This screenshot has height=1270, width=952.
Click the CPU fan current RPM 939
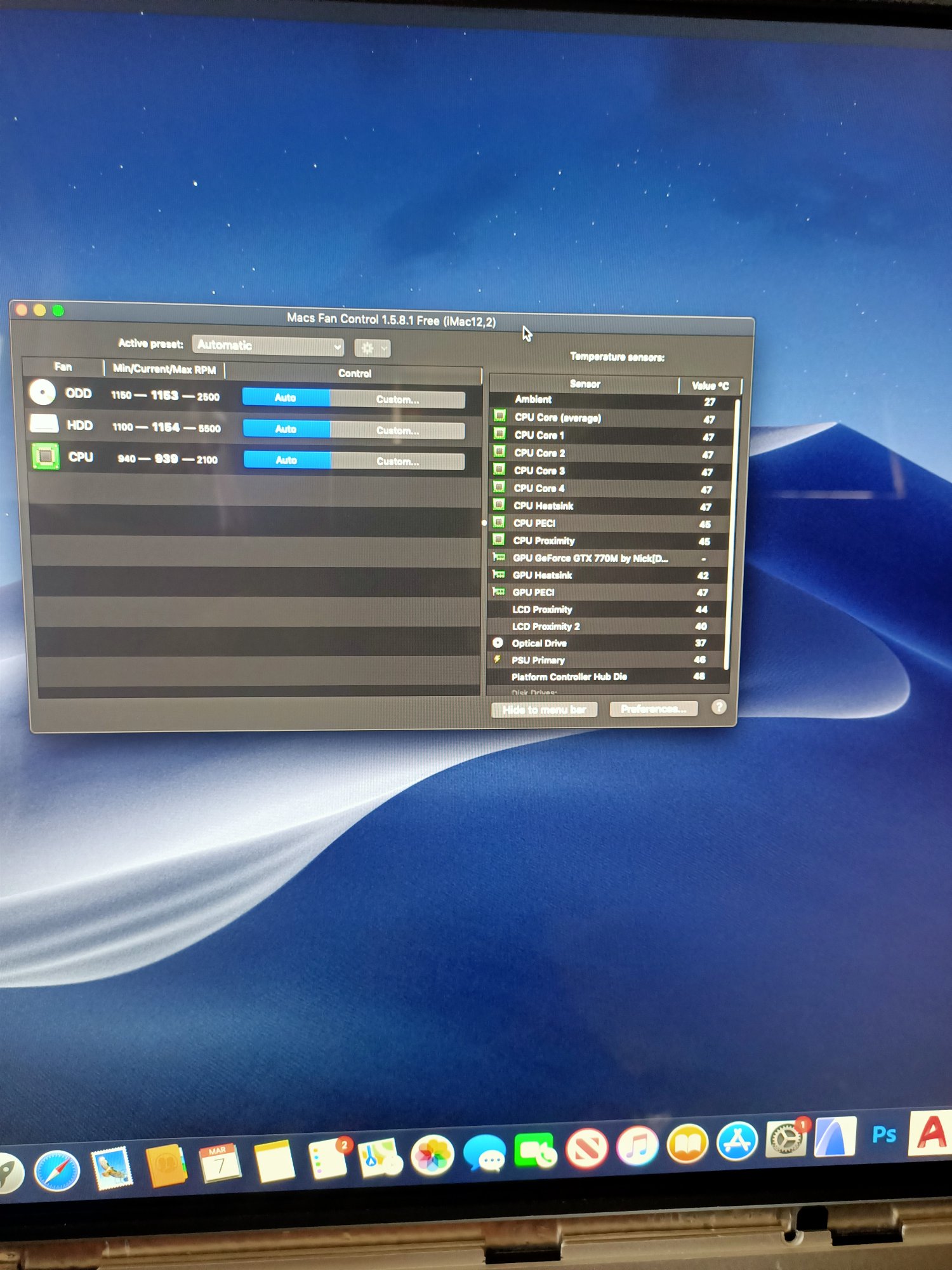(166, 458)
